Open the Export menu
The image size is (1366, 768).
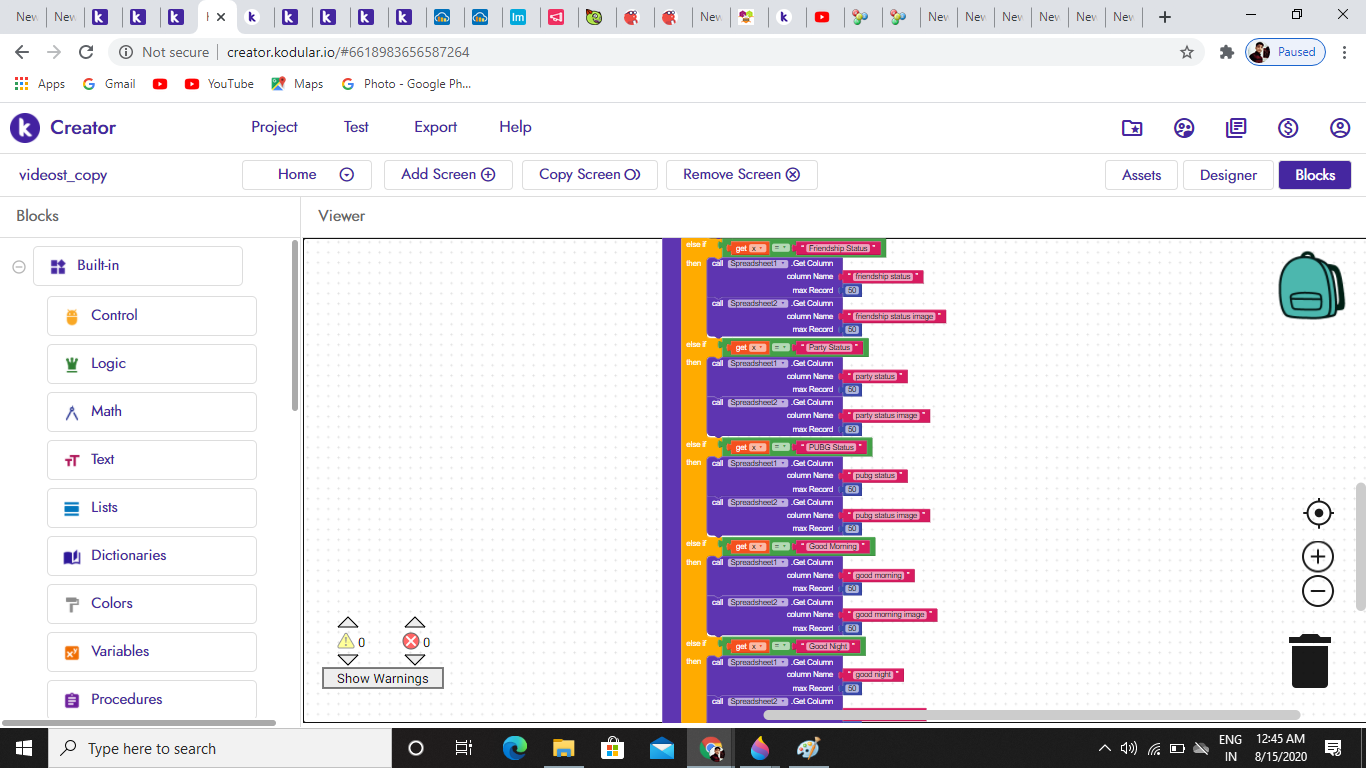435,127
